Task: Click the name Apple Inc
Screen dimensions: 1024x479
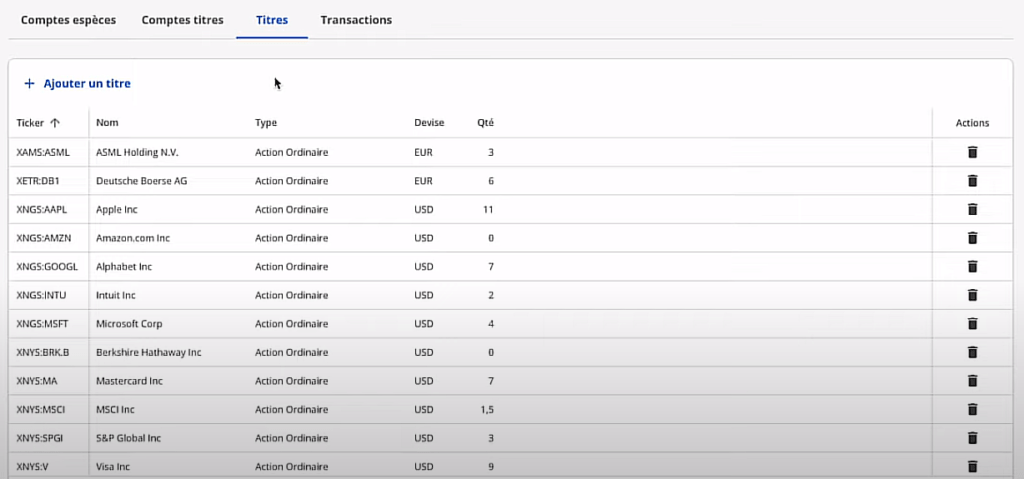Action: (117, 209)
